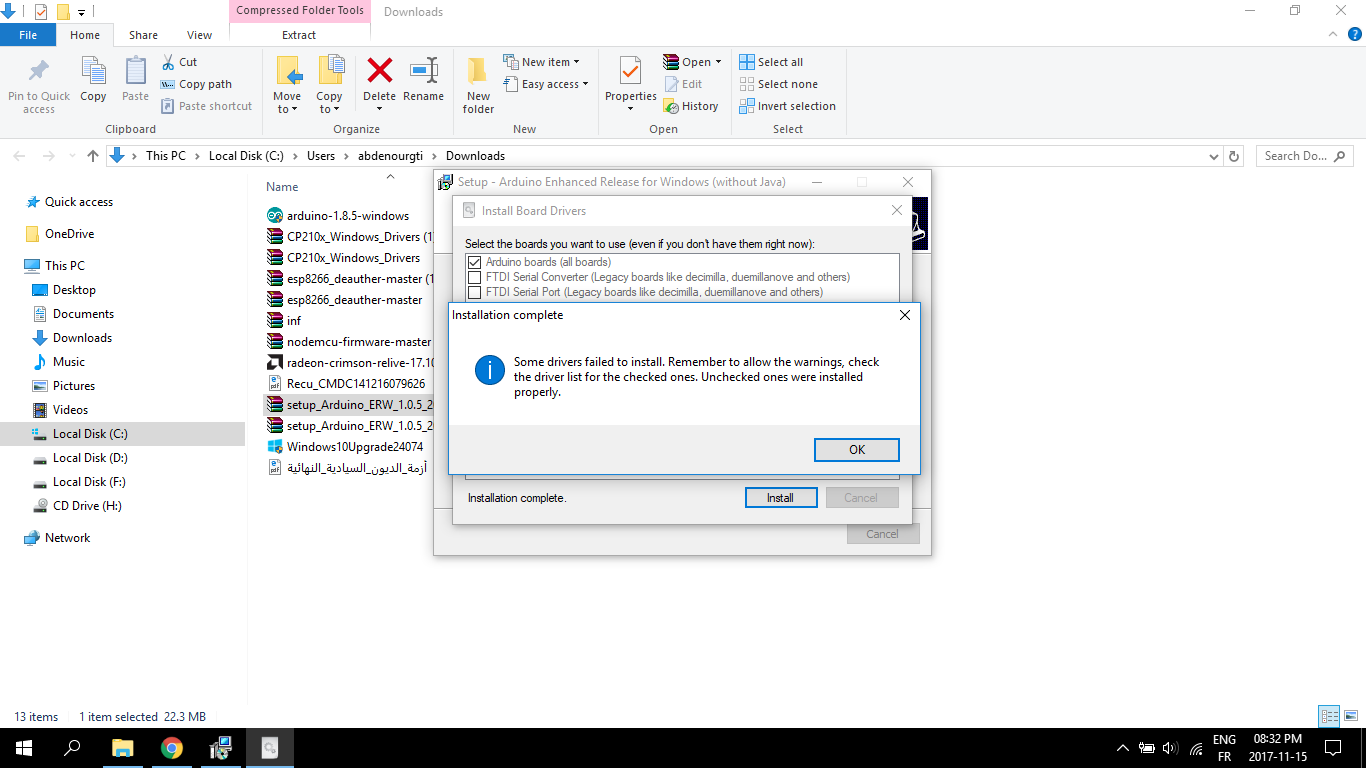
Task: Switch to the Share ribbon tab
Action: tap(143, 33)
